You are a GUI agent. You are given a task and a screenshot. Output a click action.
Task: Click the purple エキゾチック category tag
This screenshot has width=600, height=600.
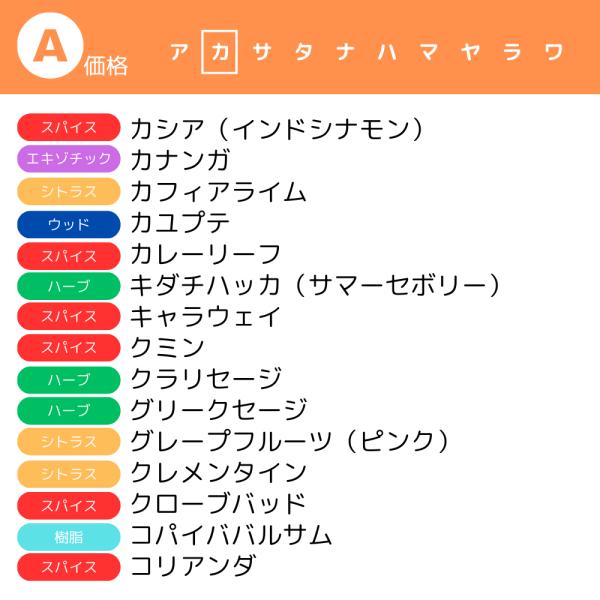point(69,159)
